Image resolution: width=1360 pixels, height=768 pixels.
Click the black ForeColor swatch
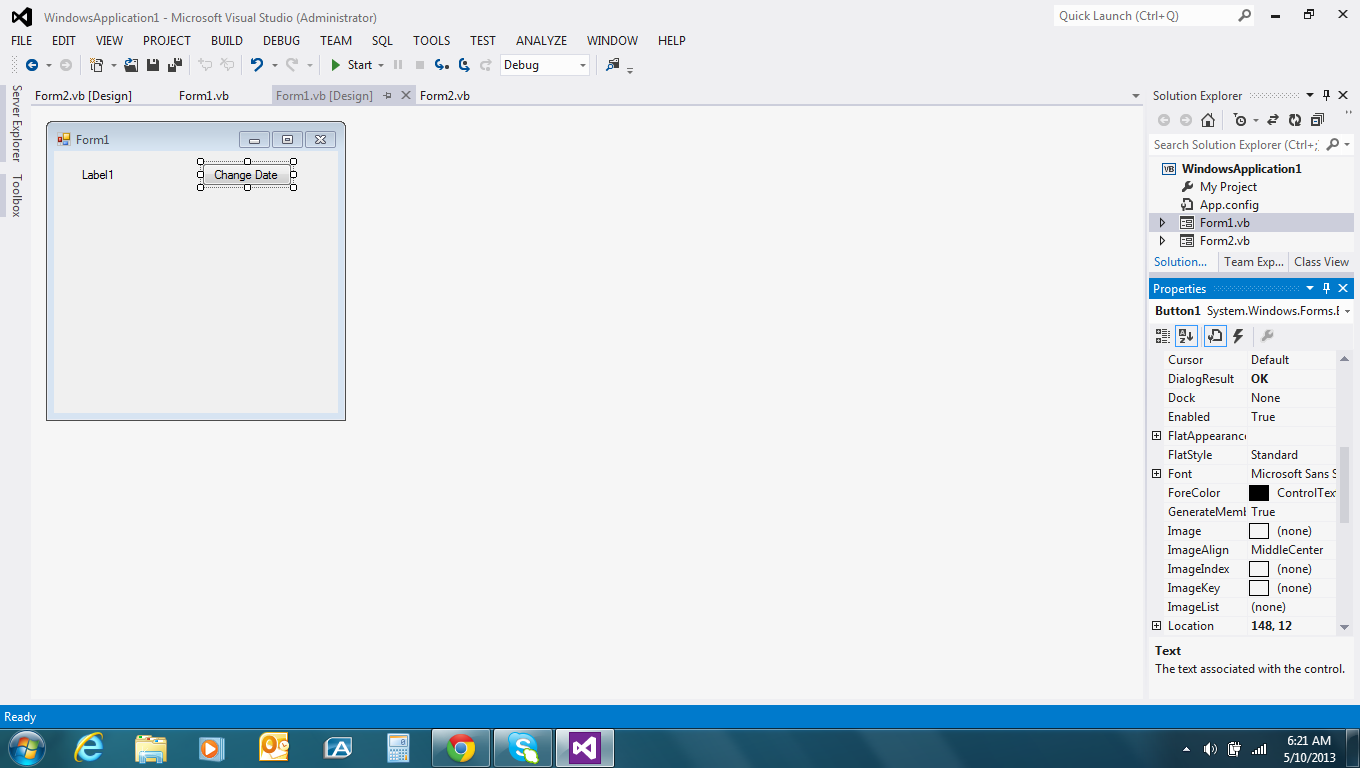pos(1259,493)
